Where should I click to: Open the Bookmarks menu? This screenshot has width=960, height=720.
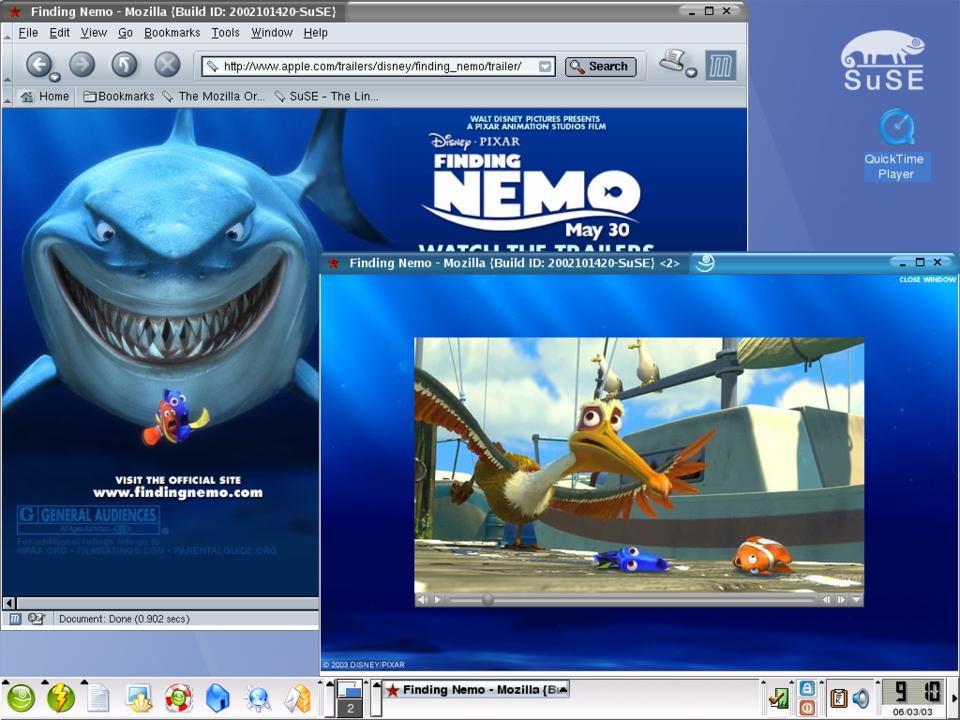(x=172, y=33)
